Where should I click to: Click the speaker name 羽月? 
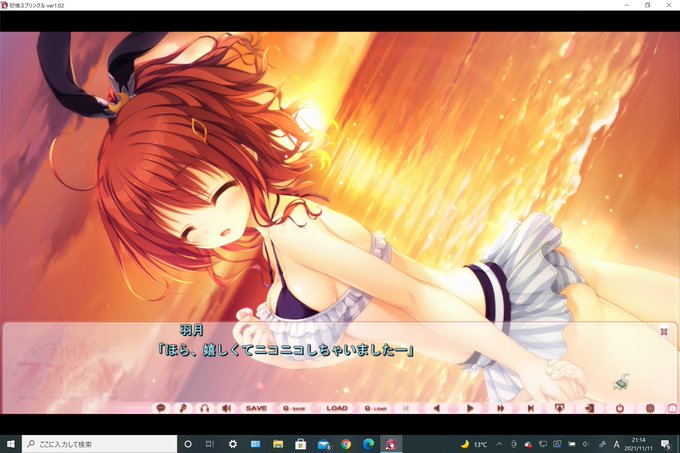coord(191,330)
